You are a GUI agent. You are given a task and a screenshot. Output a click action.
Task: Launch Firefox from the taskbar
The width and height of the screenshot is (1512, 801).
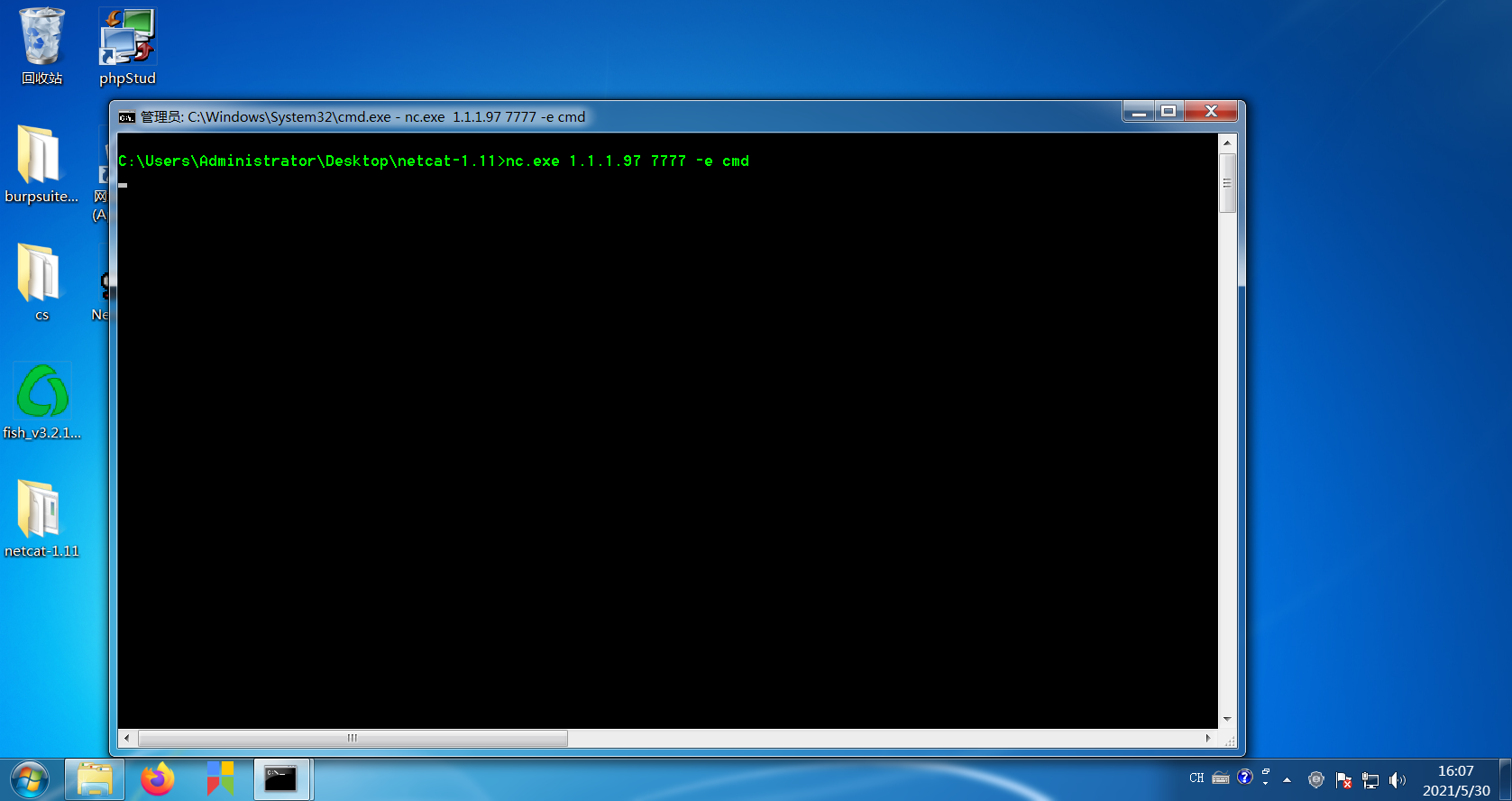[x=158, y=779]
